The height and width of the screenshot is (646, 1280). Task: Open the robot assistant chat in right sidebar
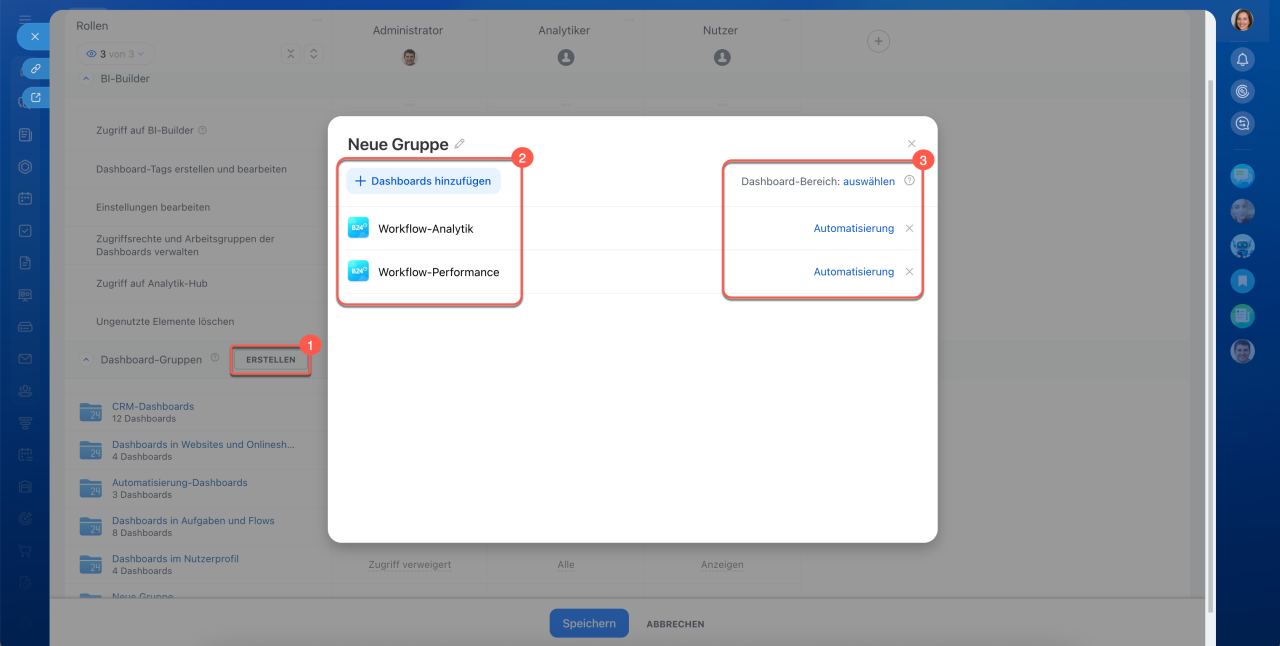click(1242, 246)
